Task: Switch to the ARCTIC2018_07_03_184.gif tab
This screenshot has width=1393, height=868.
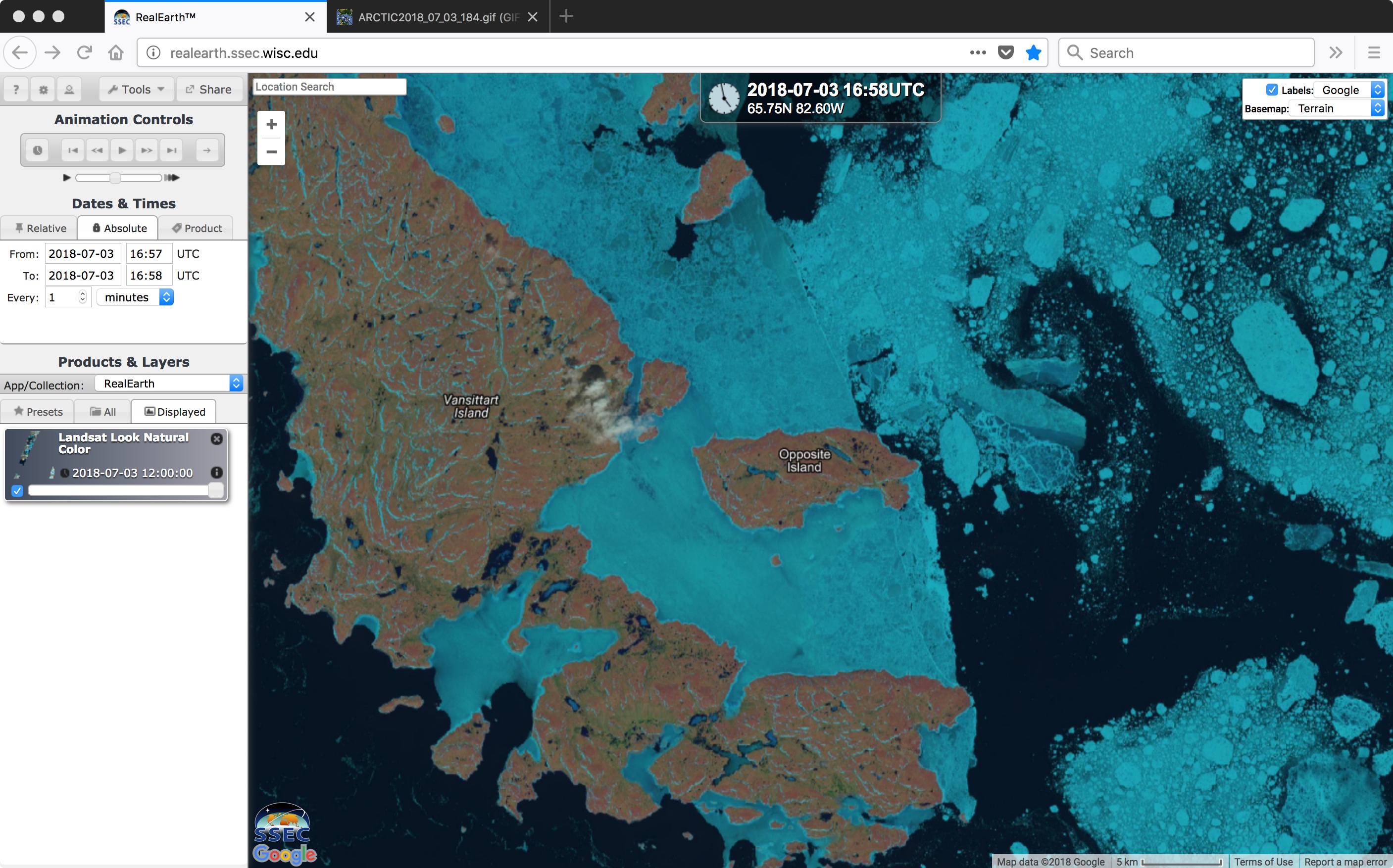Action: 438,17
